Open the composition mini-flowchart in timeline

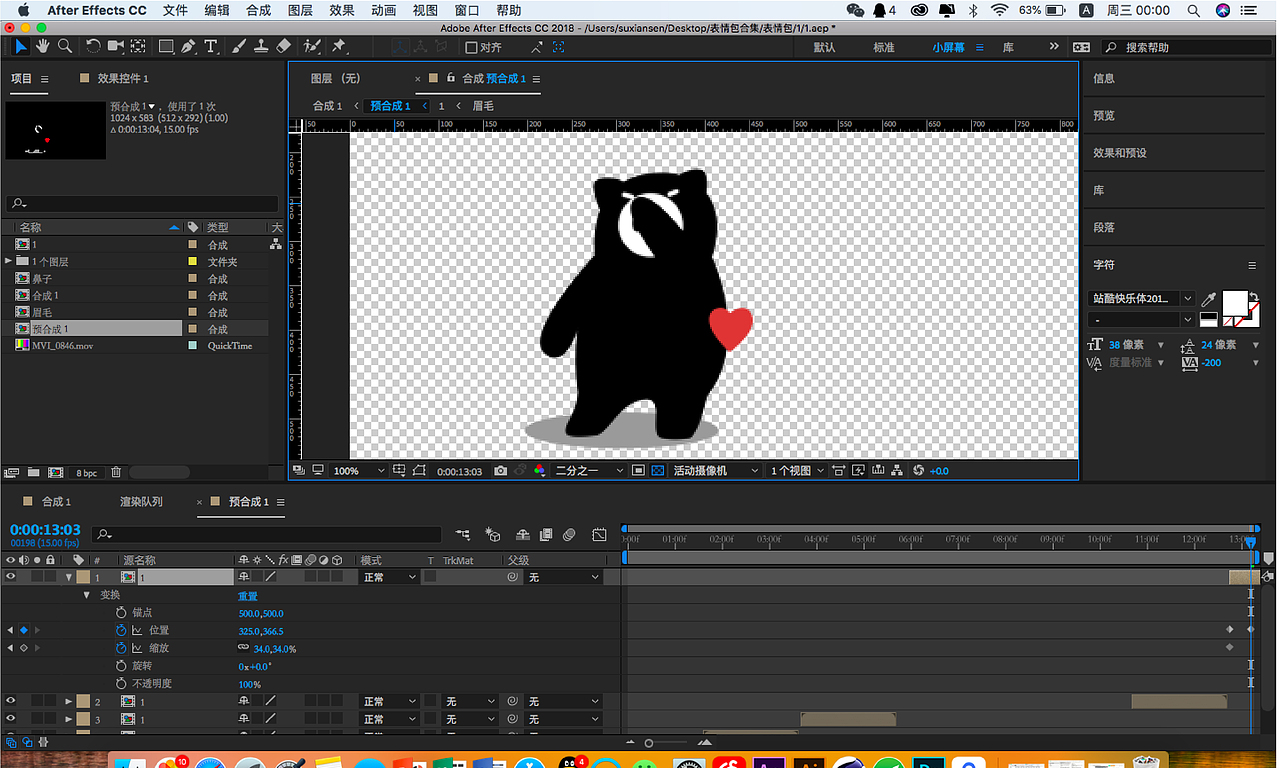[x=462, y=535]
